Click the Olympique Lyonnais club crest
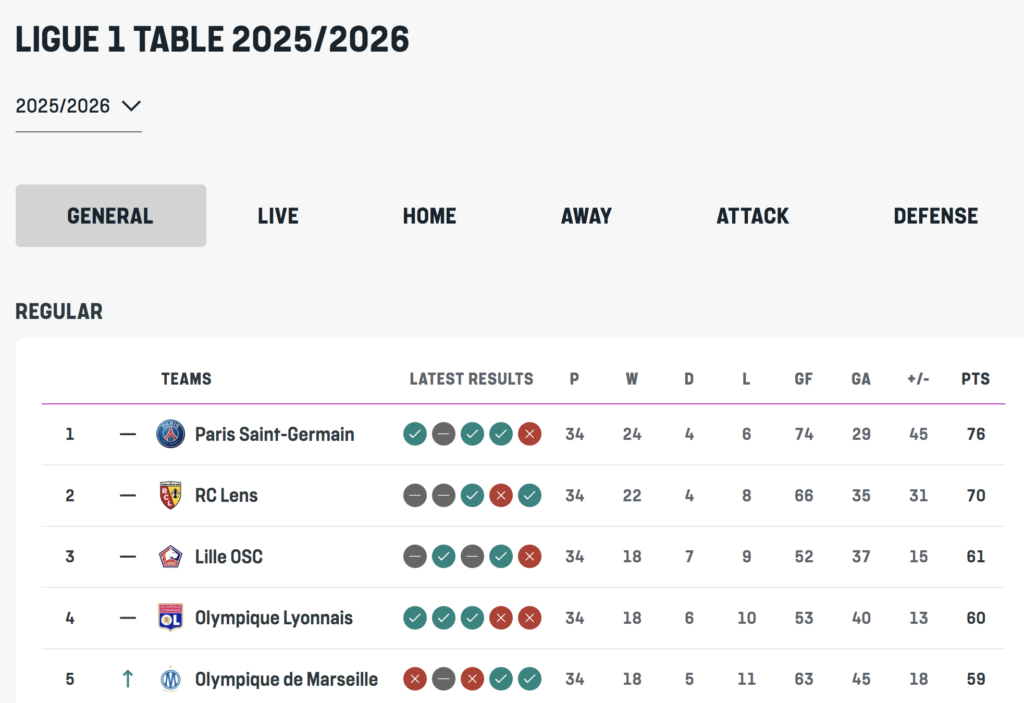 (x=170, y=617)
